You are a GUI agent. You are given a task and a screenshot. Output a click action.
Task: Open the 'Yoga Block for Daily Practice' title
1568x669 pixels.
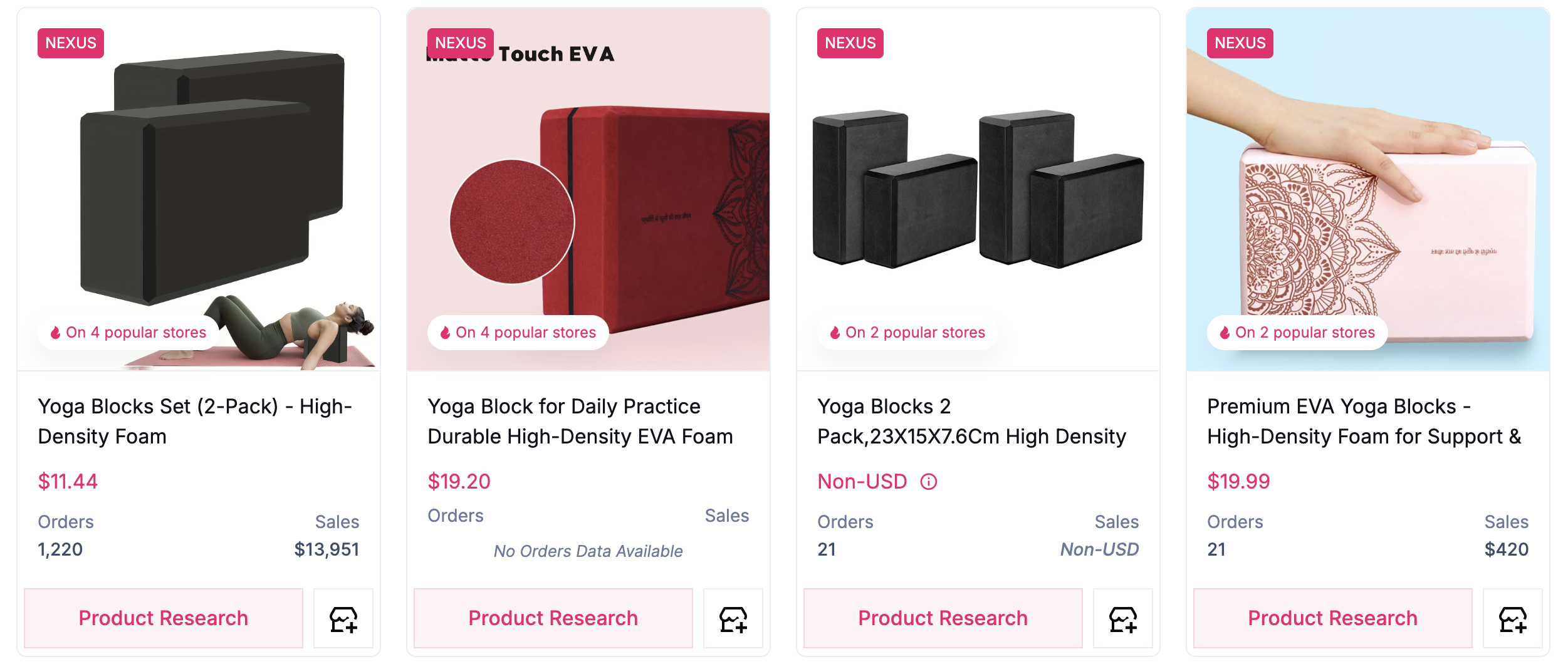tap(580, 422)
